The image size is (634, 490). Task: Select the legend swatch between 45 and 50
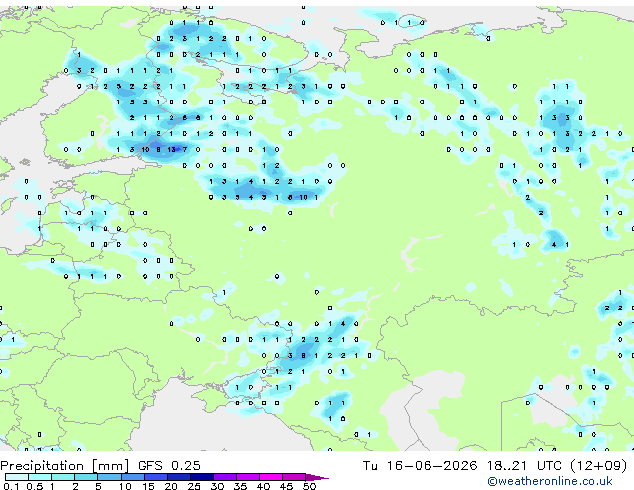click(x=294, y=477)
